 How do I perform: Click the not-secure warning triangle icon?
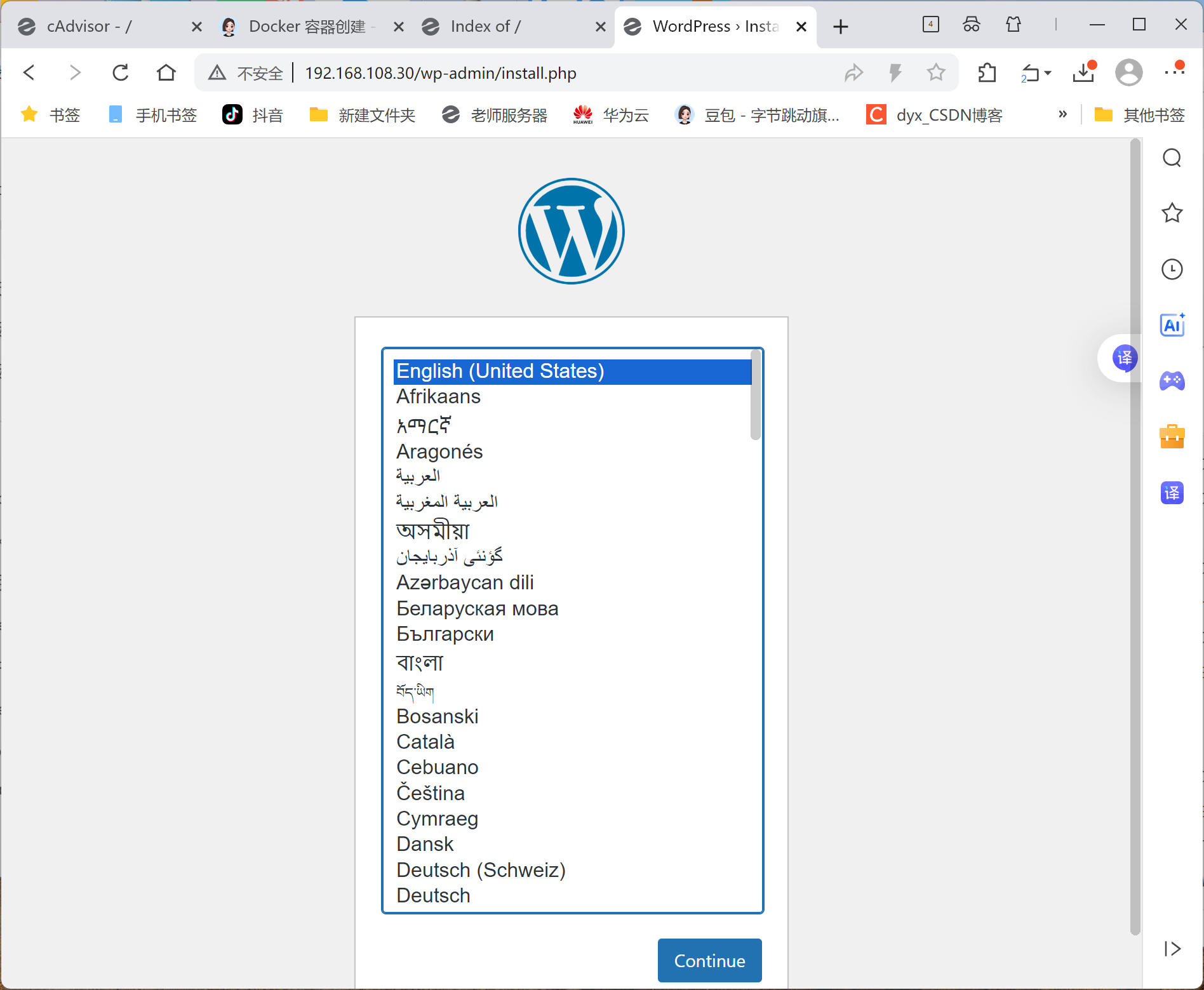(x=217, y=72)
